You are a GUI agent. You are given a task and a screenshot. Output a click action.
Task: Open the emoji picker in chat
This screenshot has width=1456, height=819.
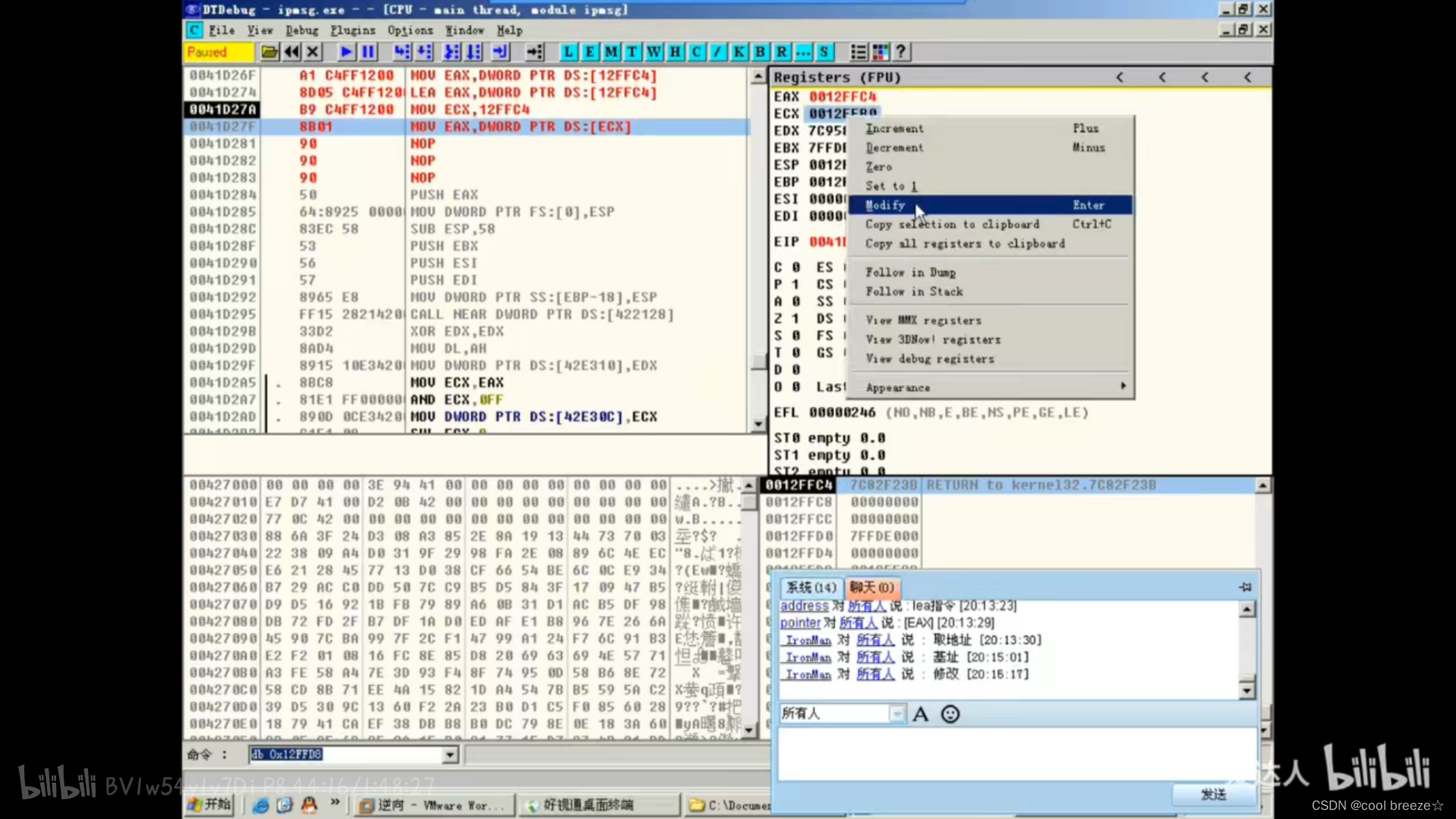click(950, 714)
